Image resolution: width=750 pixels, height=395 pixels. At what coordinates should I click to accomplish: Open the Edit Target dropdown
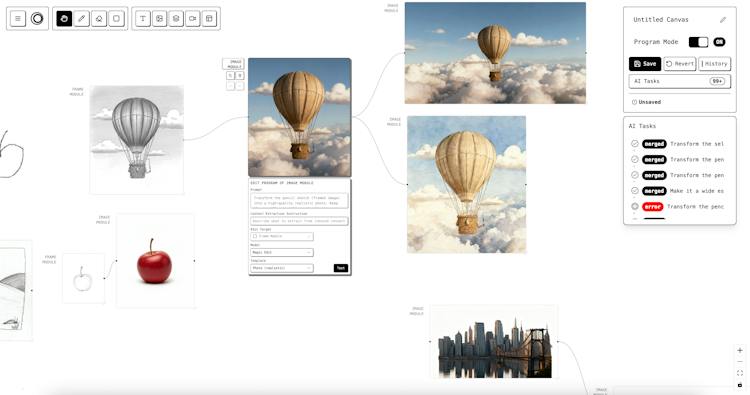(x=282, y=236)
